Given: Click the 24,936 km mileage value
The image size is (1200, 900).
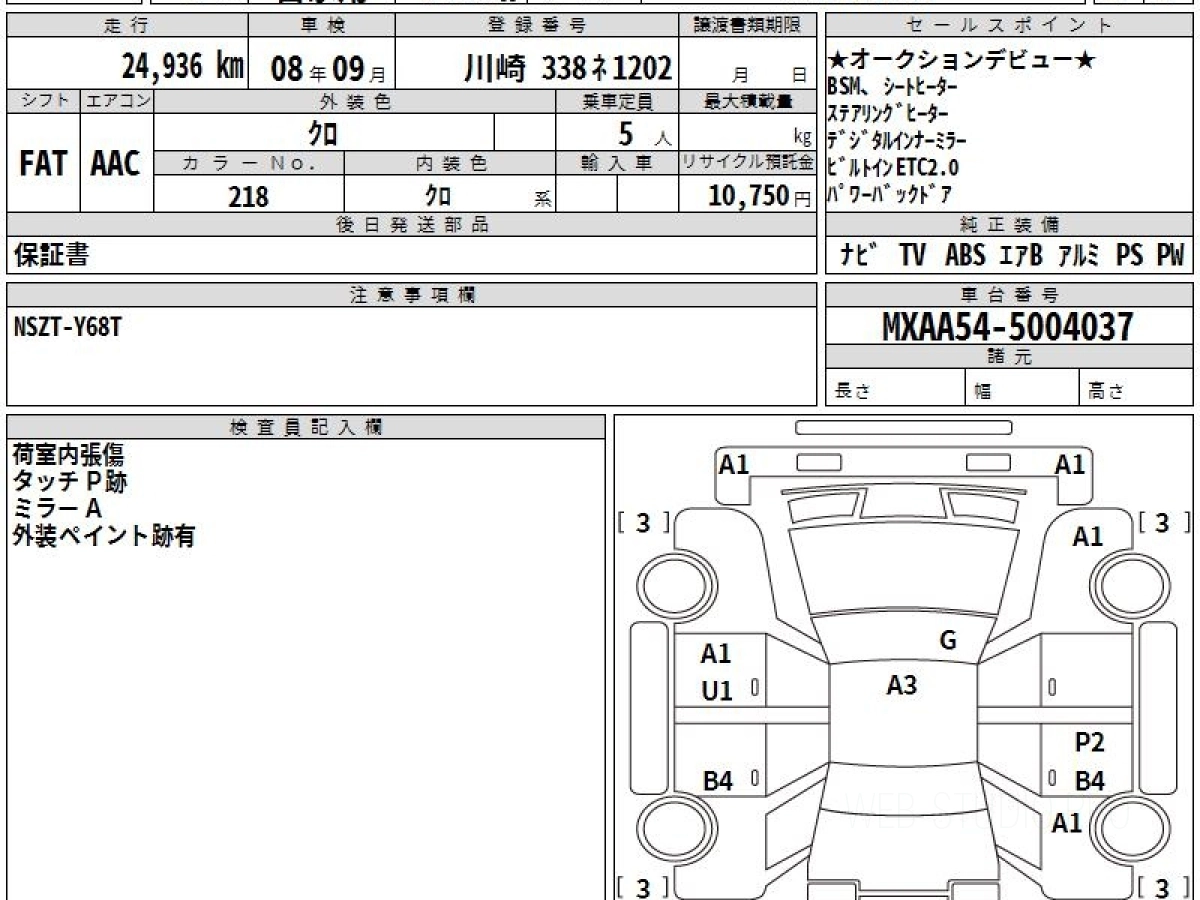Looking at the screenshot, I should pyautogui.click(x=182, y=67).
